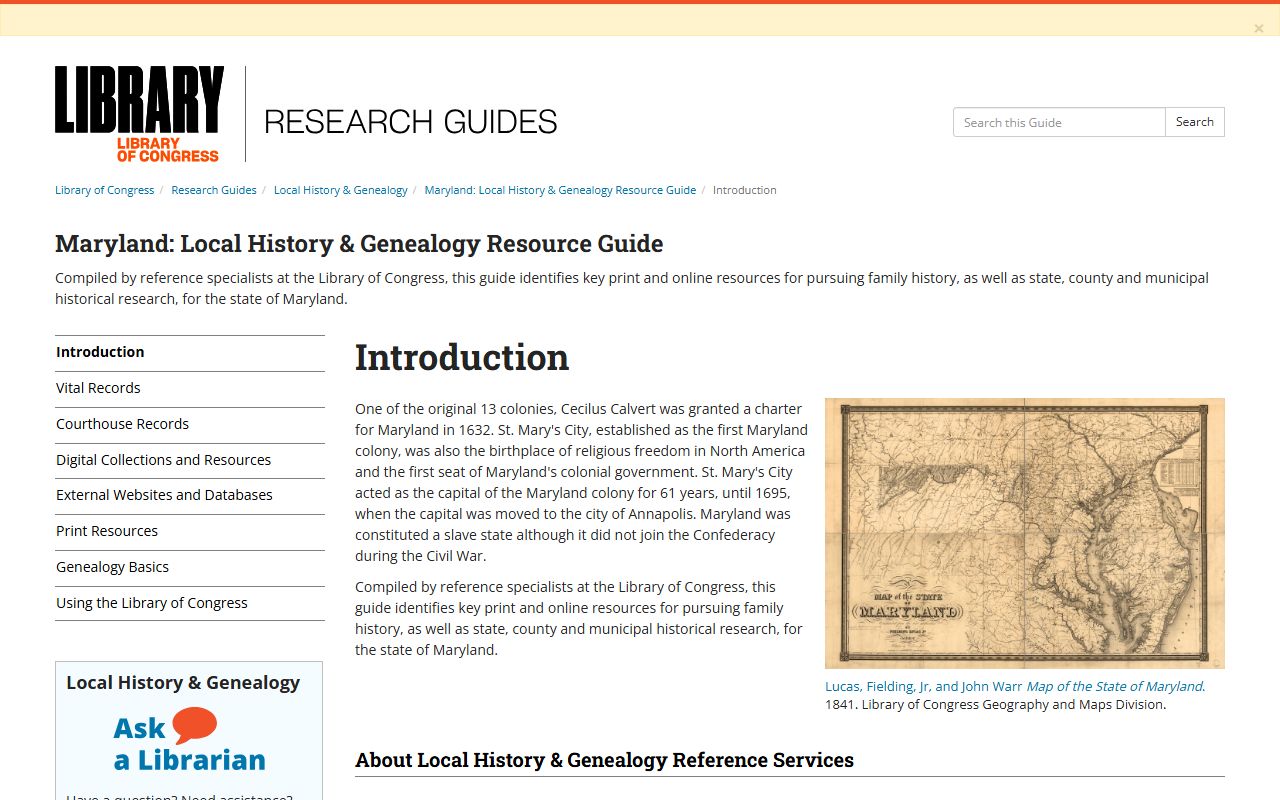
Task: Click the Search button
Action: tap(1195, 122)
